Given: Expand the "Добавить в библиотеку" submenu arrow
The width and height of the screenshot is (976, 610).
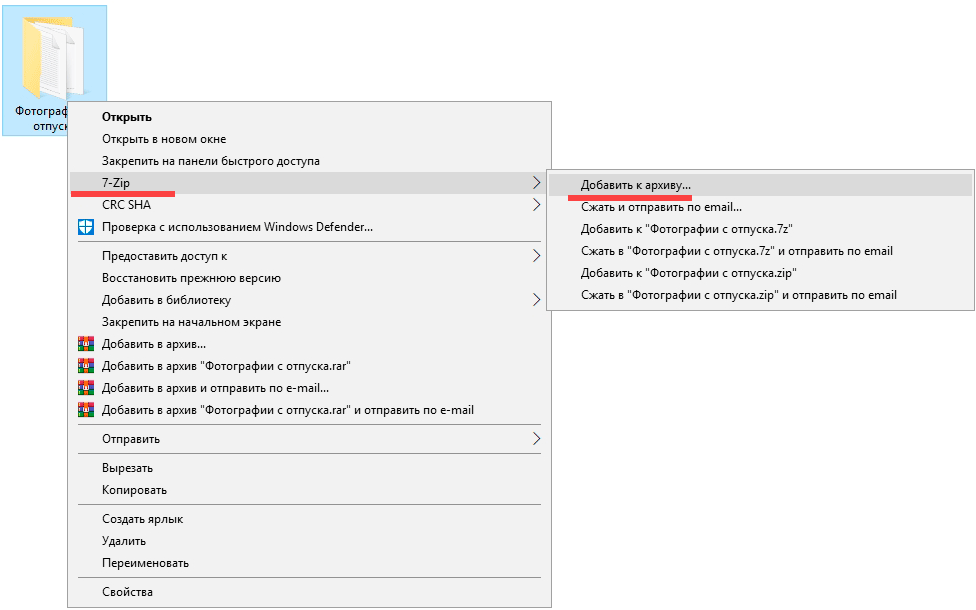Looking at the screenshot, I should tap(536, 300).
